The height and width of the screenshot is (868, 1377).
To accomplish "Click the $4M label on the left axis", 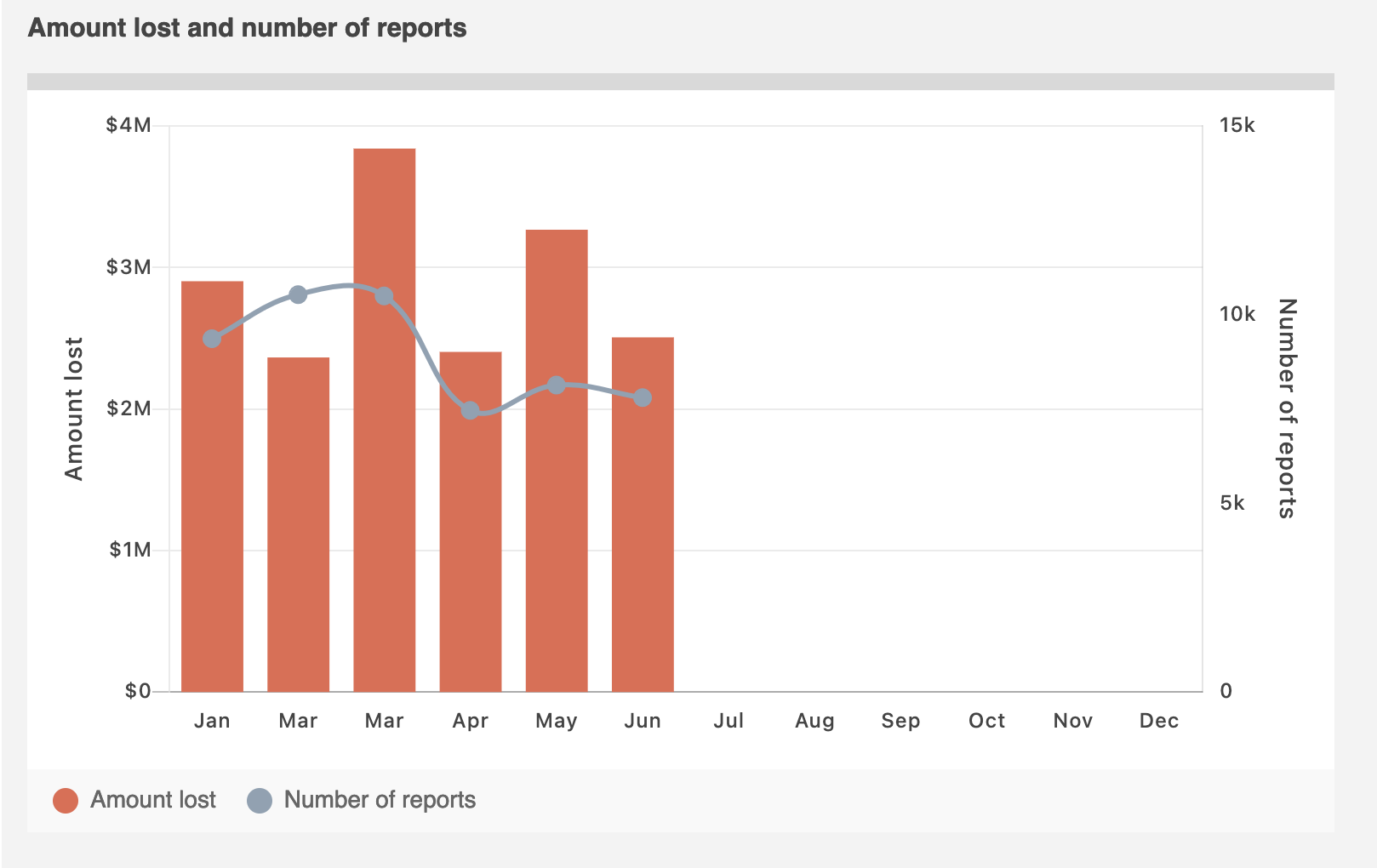I will [129, 126].
